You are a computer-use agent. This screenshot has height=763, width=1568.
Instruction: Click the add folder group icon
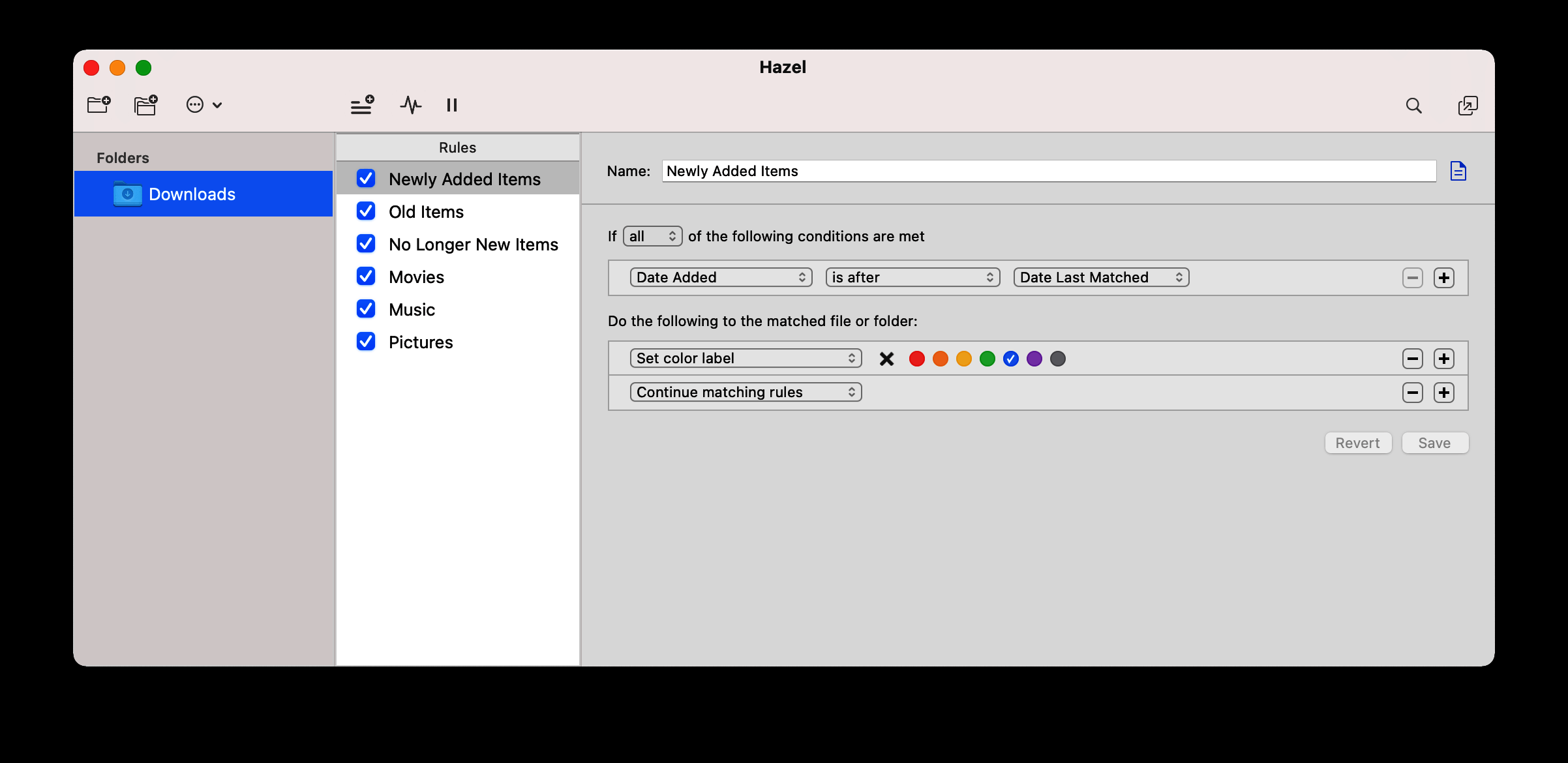146,105
